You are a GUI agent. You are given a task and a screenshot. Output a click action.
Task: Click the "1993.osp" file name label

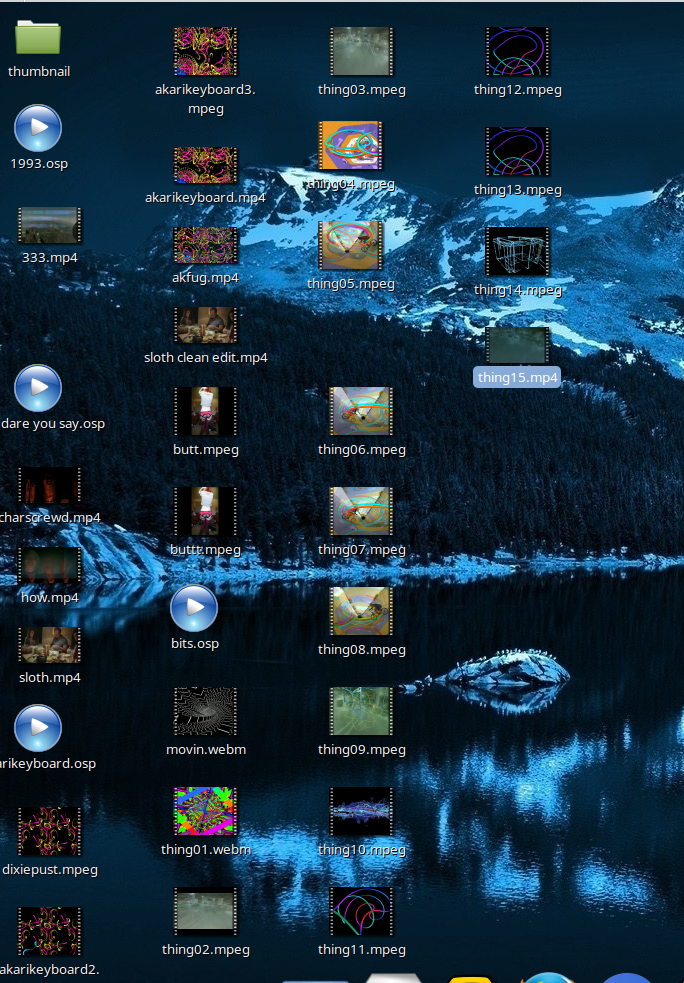[x=39, y=164]
